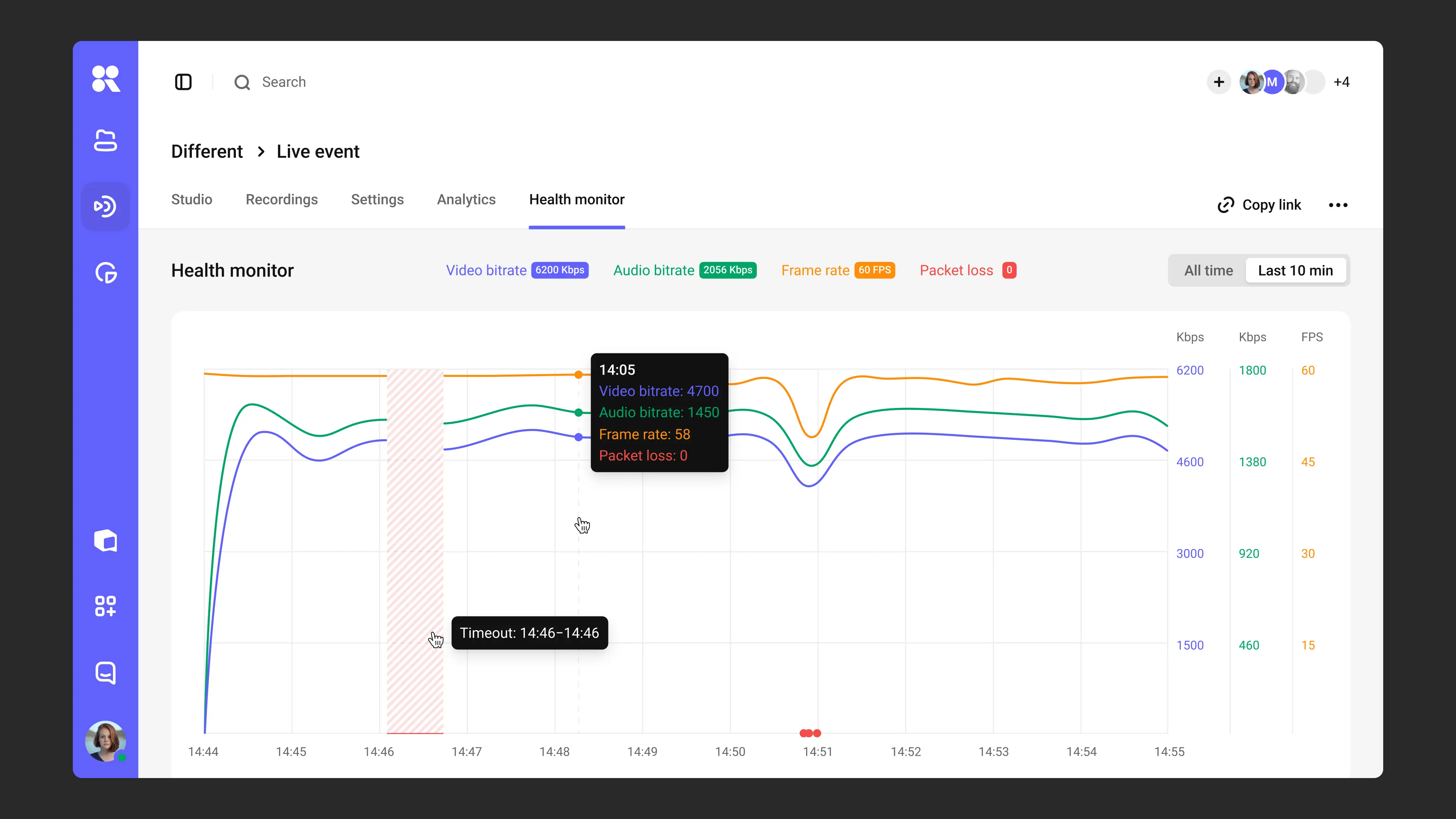Click the purple M member avatar
Image resolution: width=1456 pixels, height=819 pixels.
[1272, 82]
